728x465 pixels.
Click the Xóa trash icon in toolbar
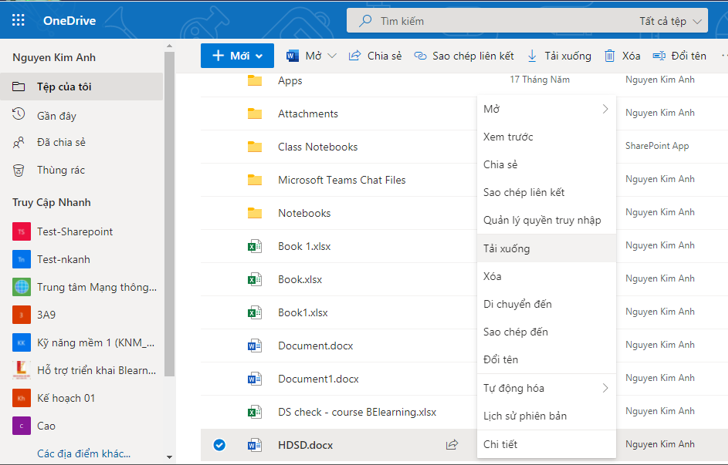610,56
